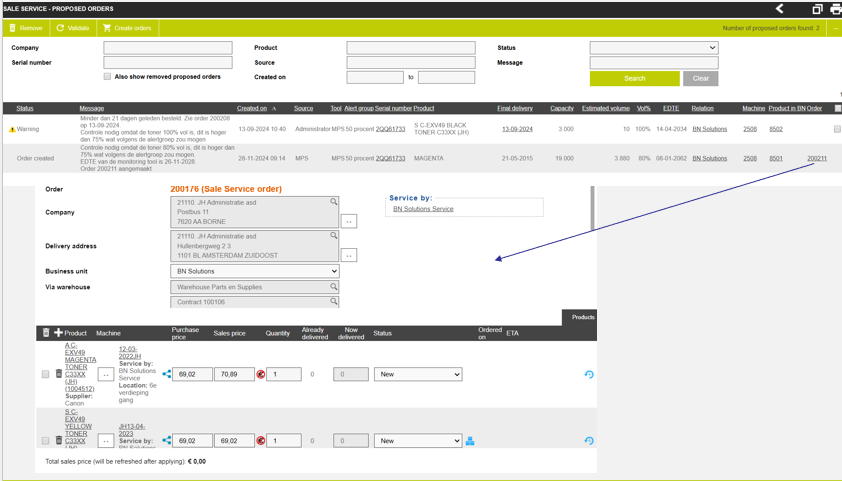This screenshot has height=481, width=842.
Task: Click red icon next to sales price 70,89
Action: point(261,374)
